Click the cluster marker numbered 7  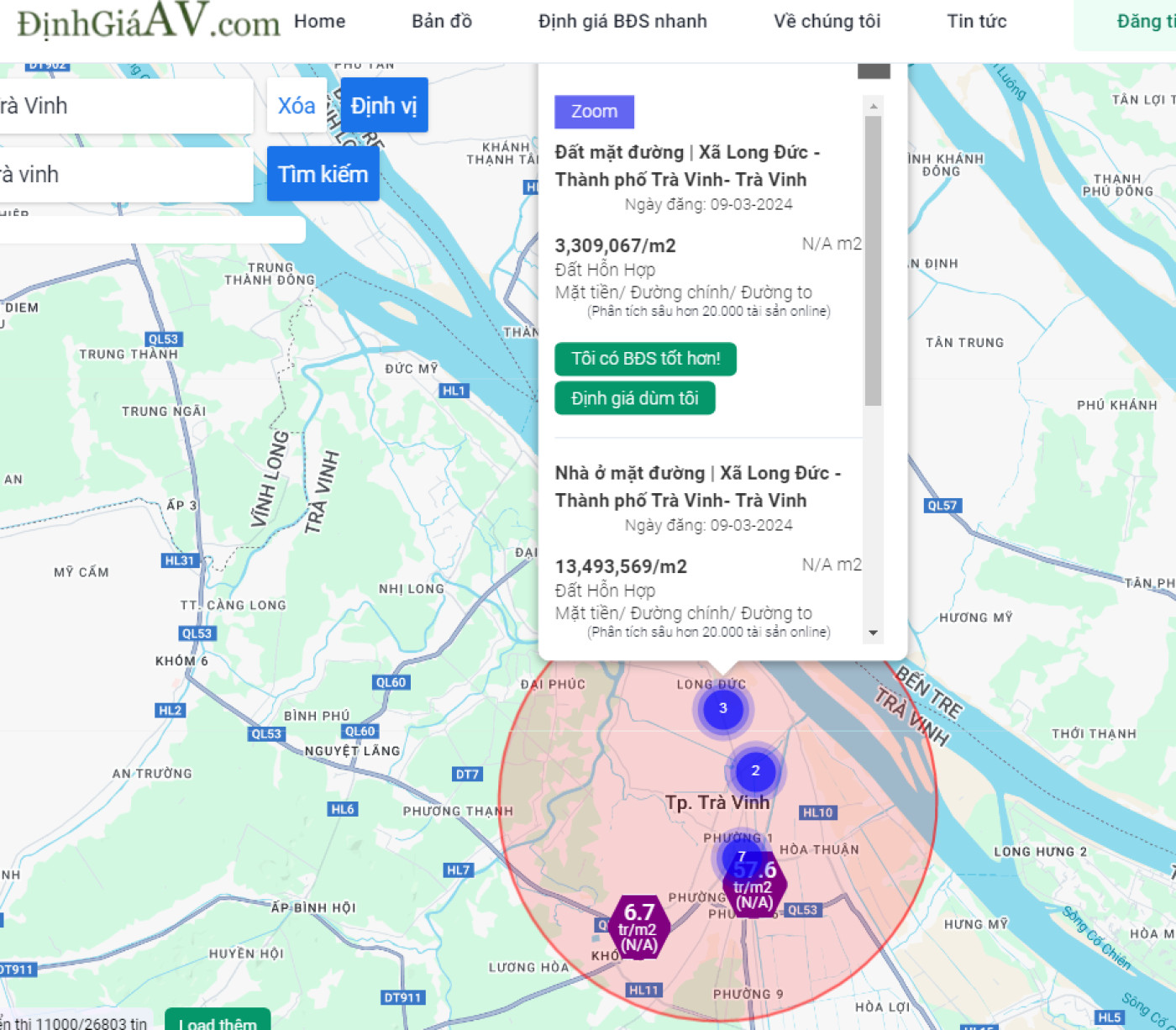(740, 857)
